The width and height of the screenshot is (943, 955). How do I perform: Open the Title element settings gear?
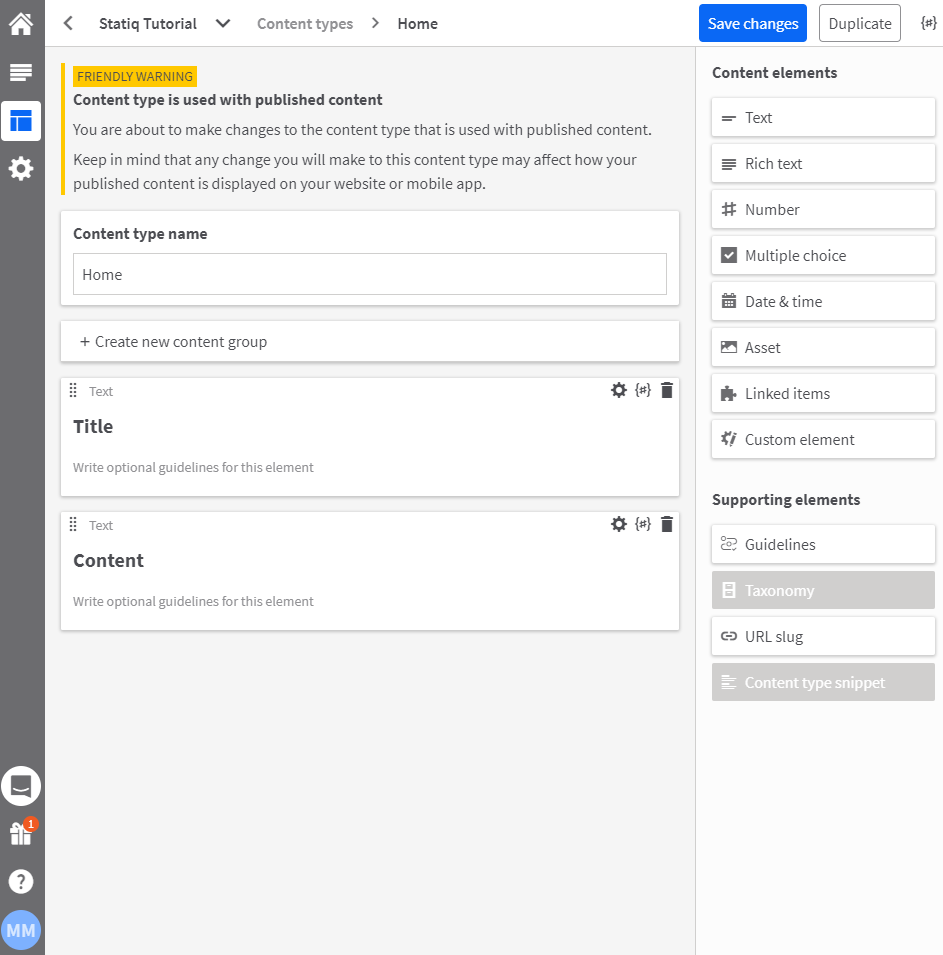coord(619,390)
